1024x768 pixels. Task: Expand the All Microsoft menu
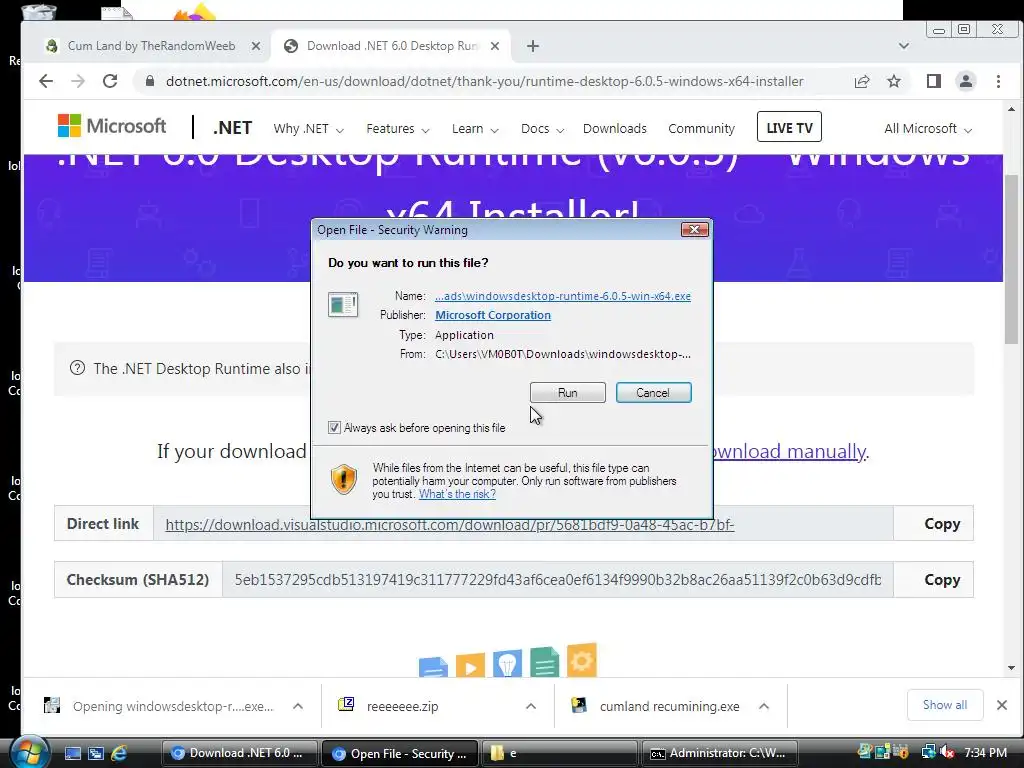coord(928,129)
